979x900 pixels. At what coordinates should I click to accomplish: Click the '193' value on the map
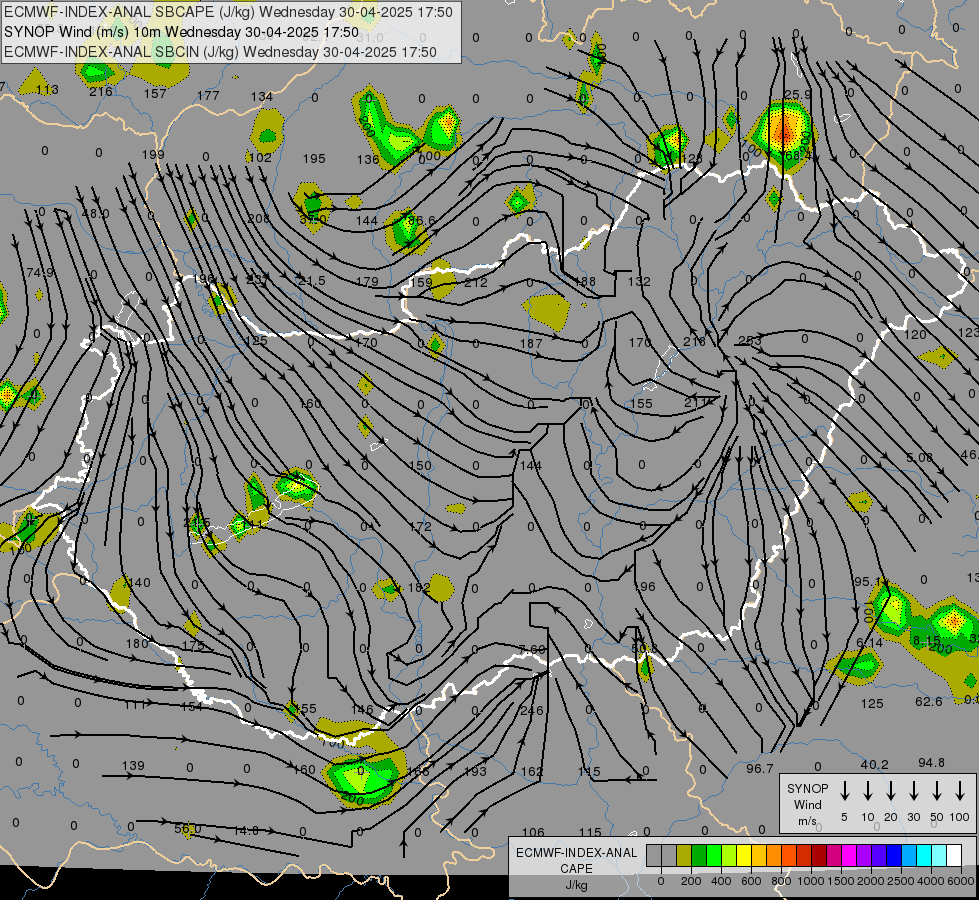click(x=475, y=771)
